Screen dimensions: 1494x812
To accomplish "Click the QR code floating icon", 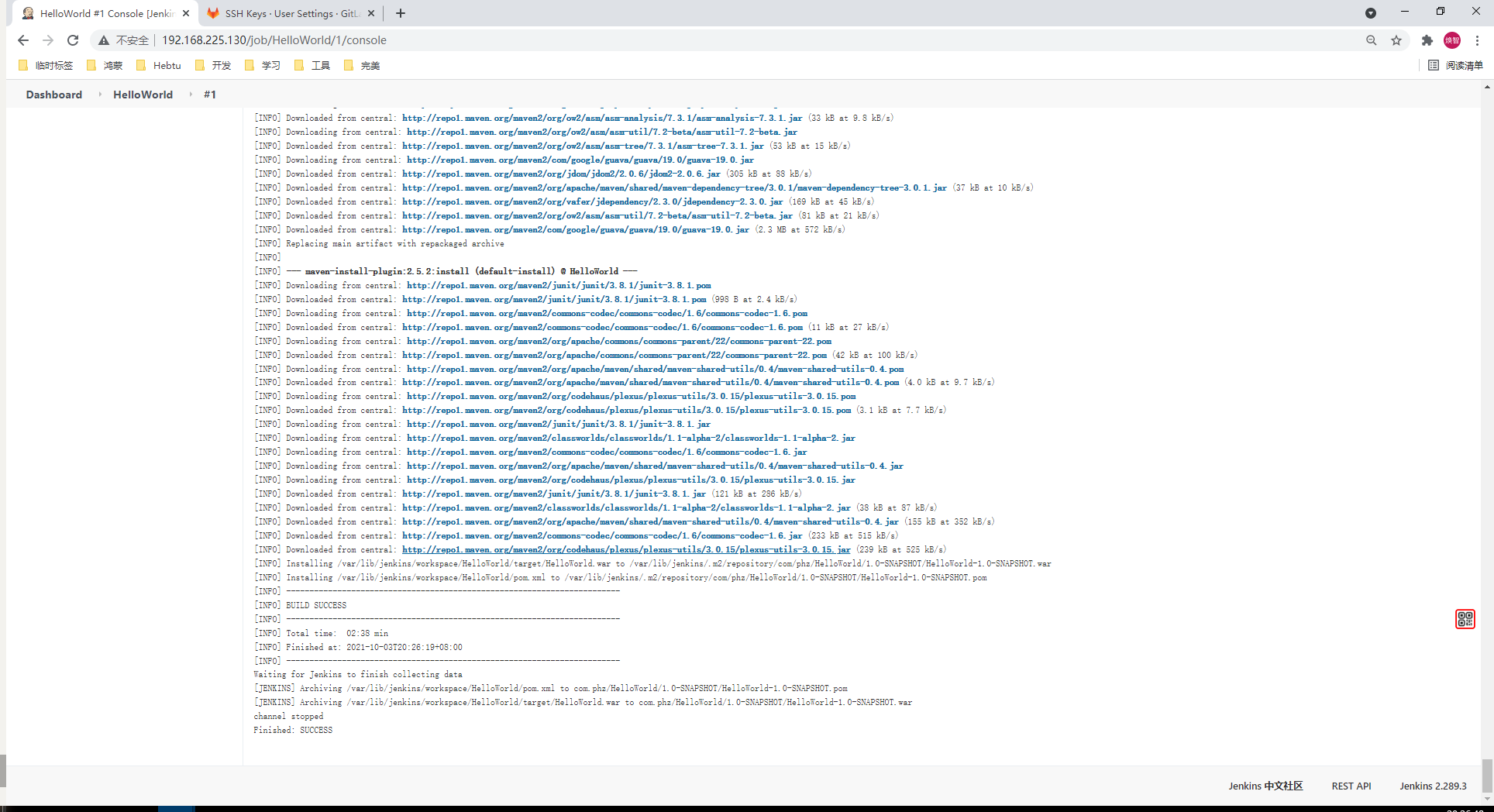I will click(x=1465, y=618).
